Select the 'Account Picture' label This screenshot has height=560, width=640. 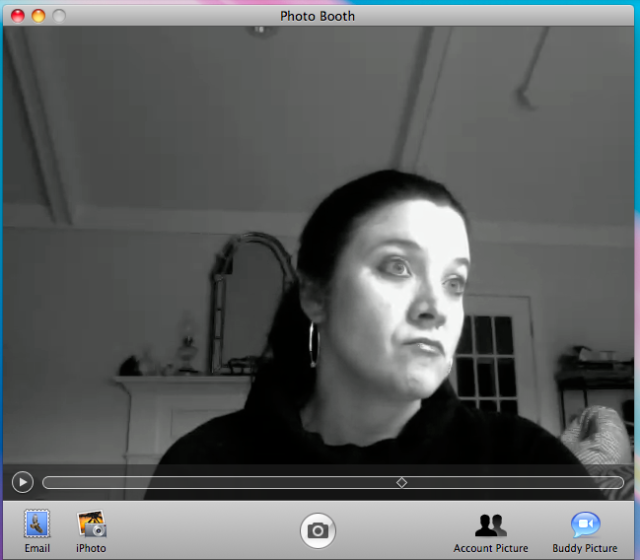pos(490,548)
